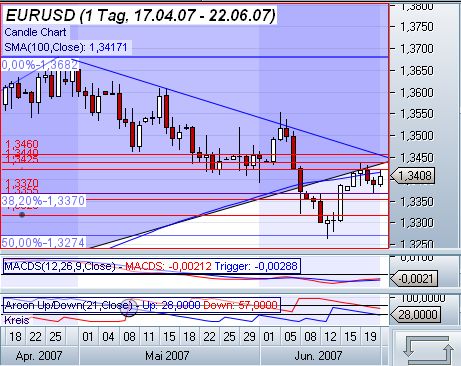
Task: Click the red 1,3460 resistance level label
Action: [x=22, y=144]
